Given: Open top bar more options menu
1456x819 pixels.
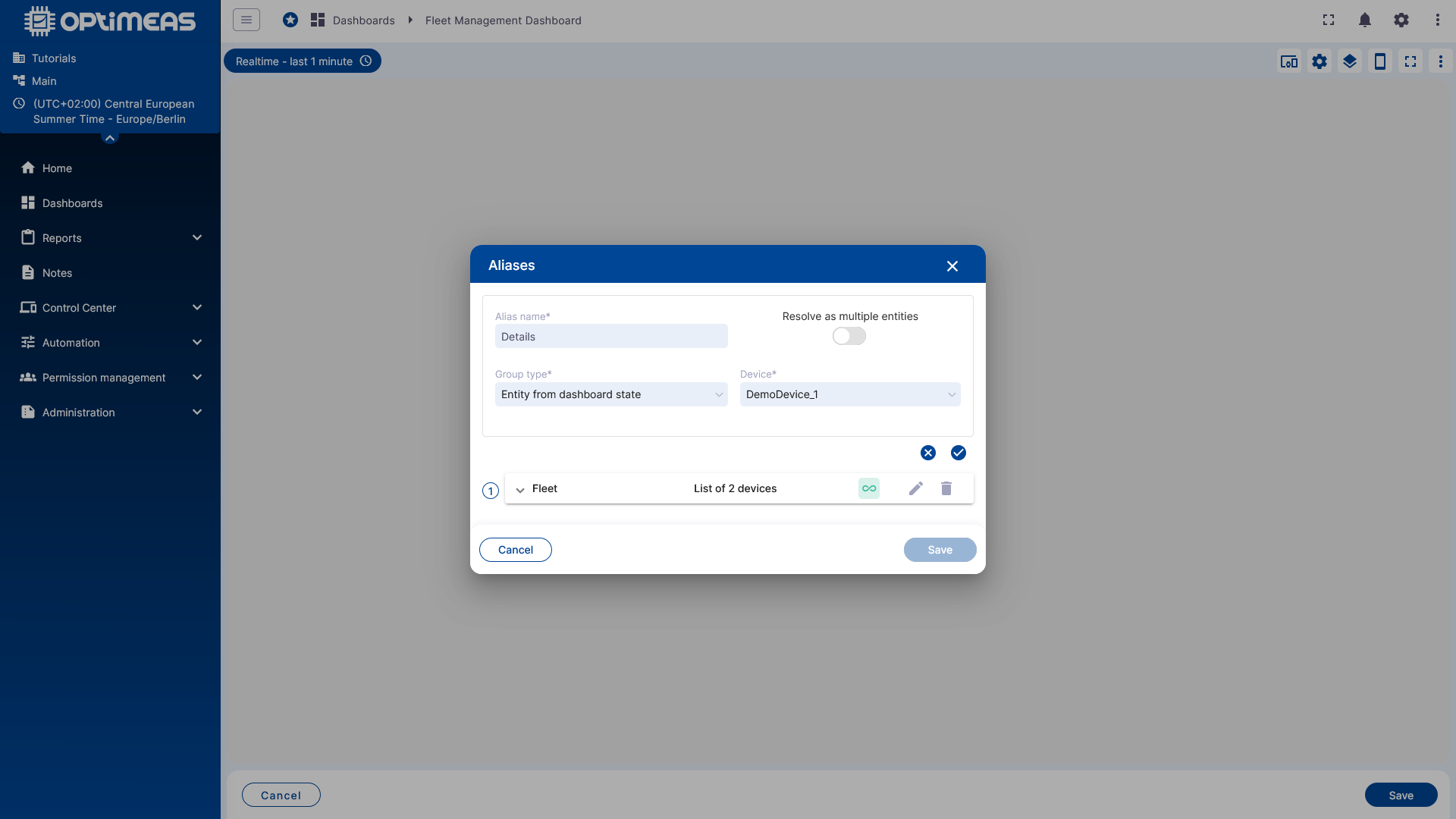Looking at the screenshot, I should pyautogui.click(x=1438, y=20).
